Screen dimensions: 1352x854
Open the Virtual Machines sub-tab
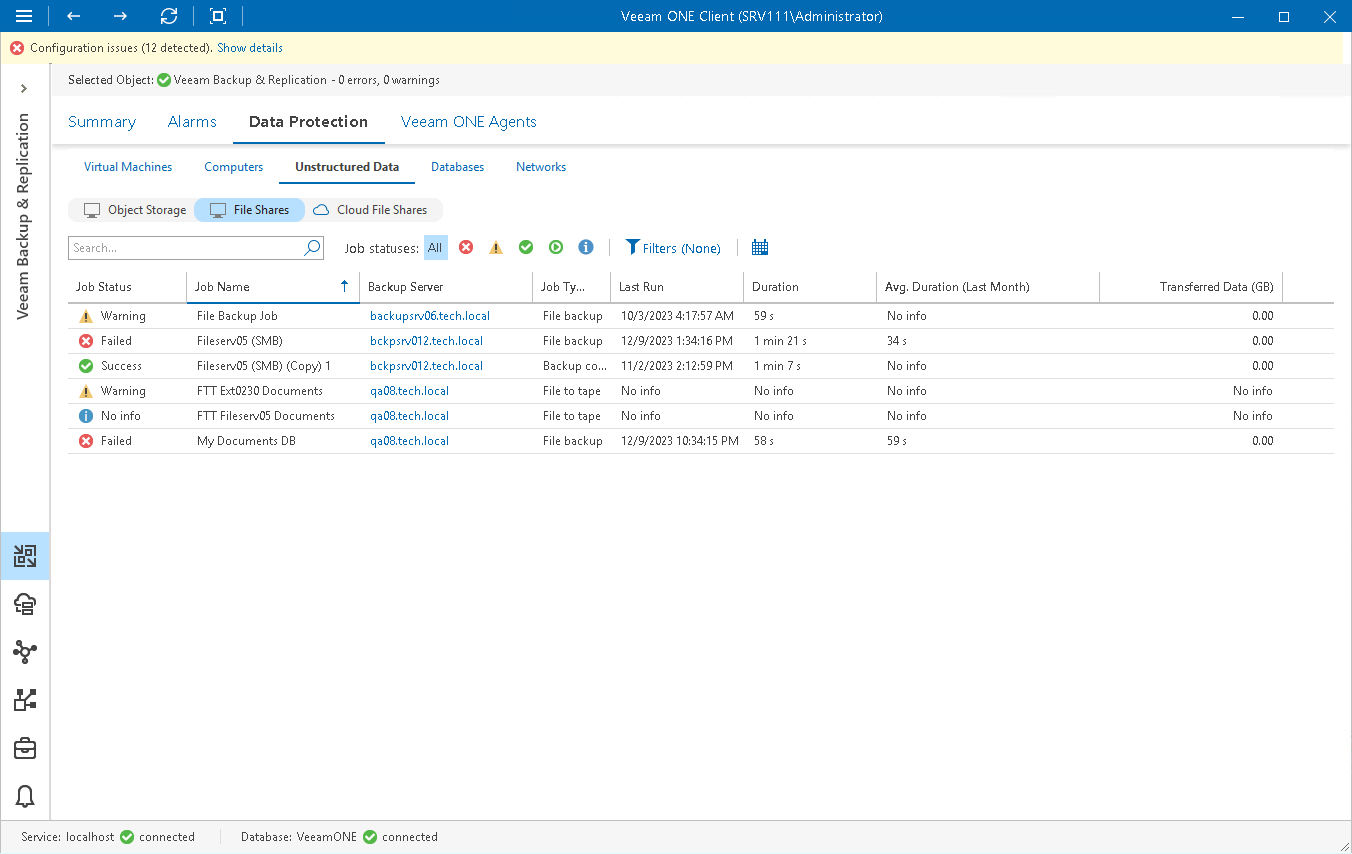[x=128, y=167]
